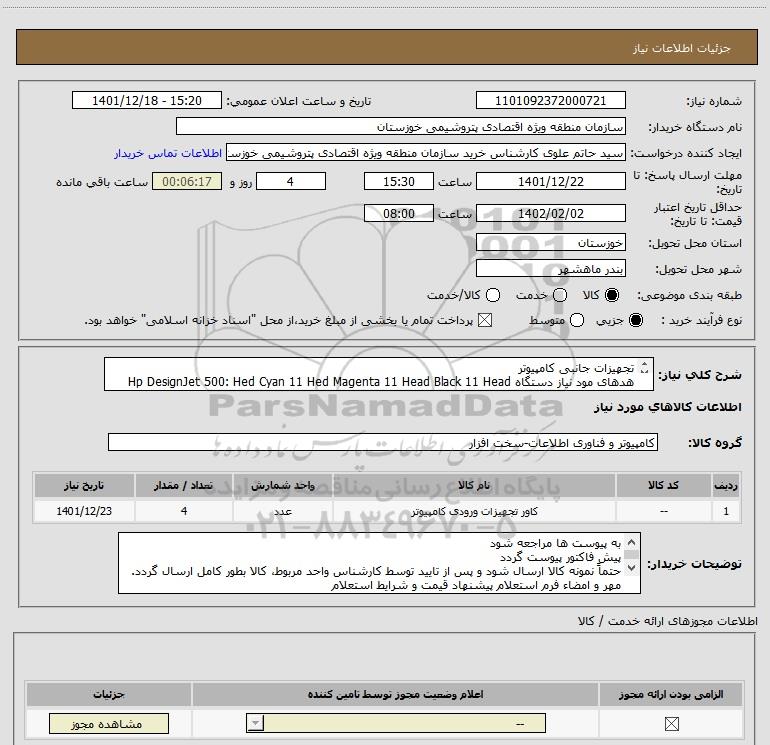Click the توضیحات خریدار text area
770x745 pixels.
(379, 563)
